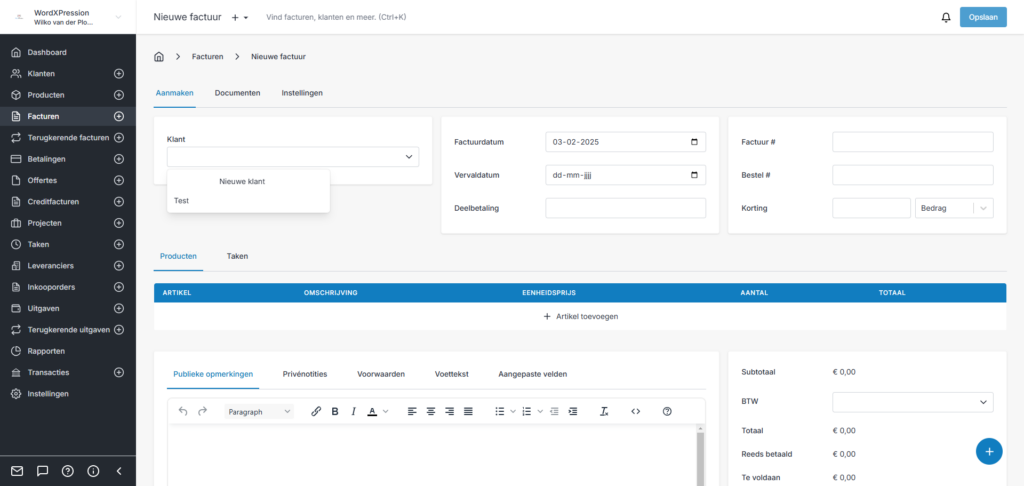Switch to the Taken line items tab
This screenshot has width=1024, height=486.
point(237,256)
